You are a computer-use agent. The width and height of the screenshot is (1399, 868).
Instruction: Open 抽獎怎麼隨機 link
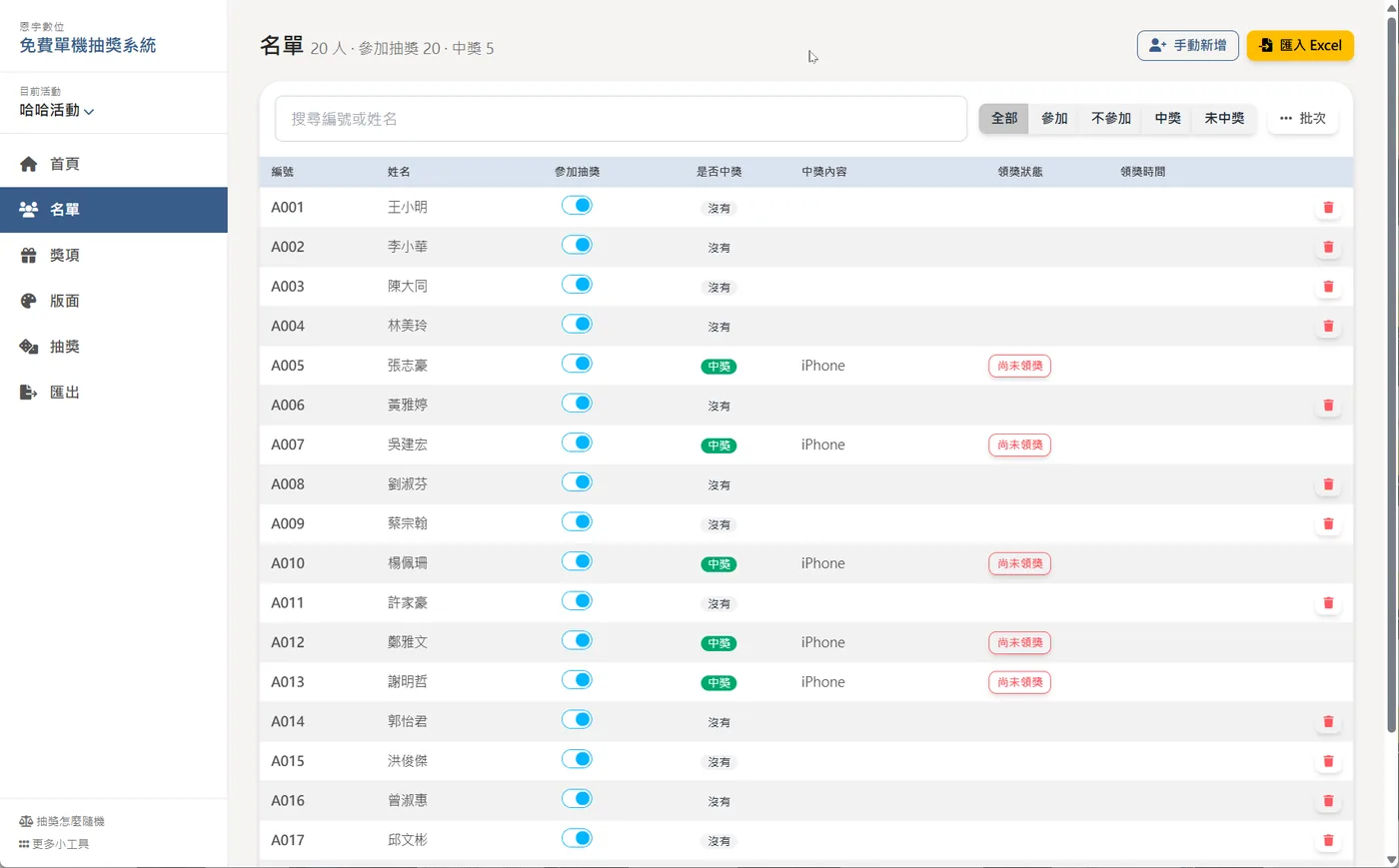(62, 822)
